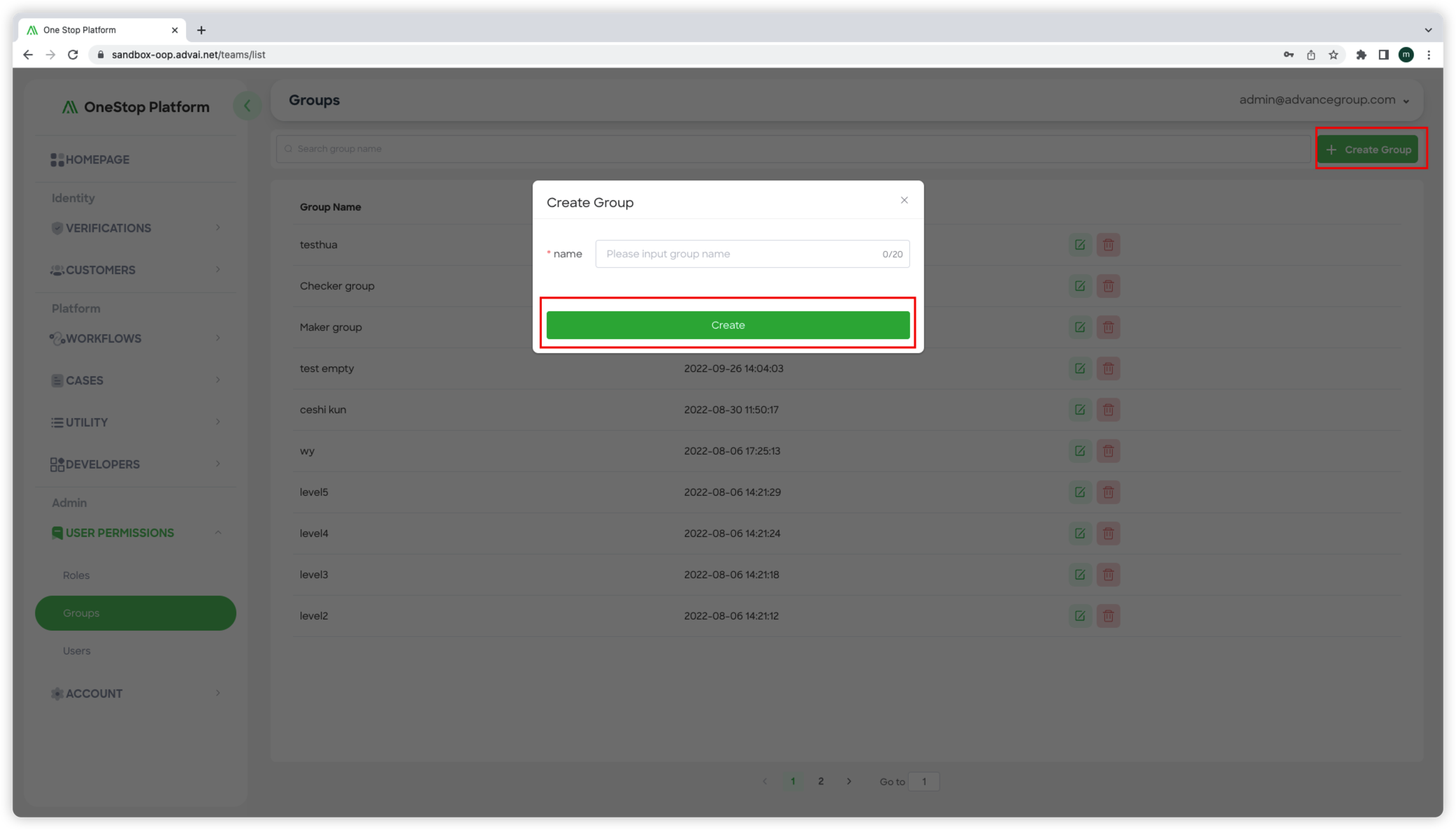Collapse the sidebar with the arrow button
Screen dimensions: 1456x830
click(247, 106)
